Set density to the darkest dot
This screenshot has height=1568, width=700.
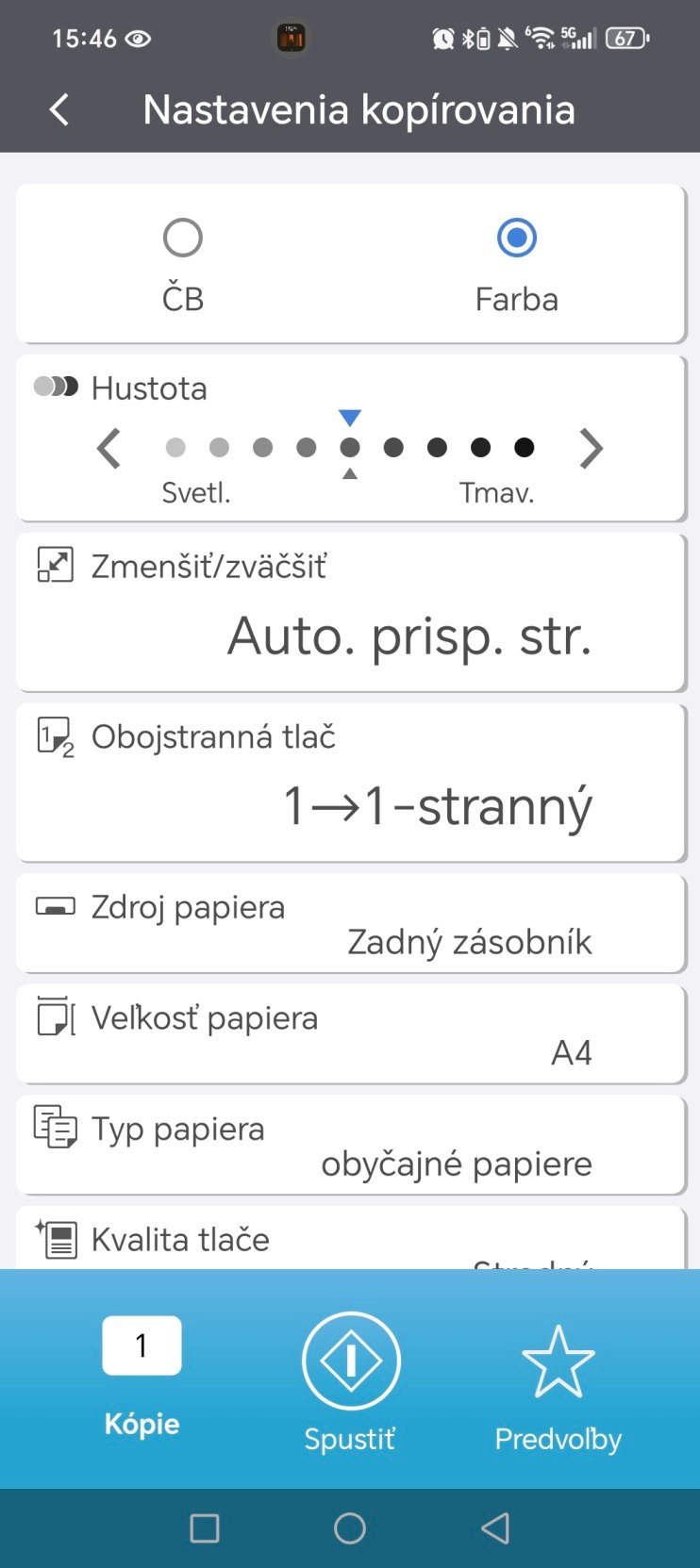coord(525,448)
